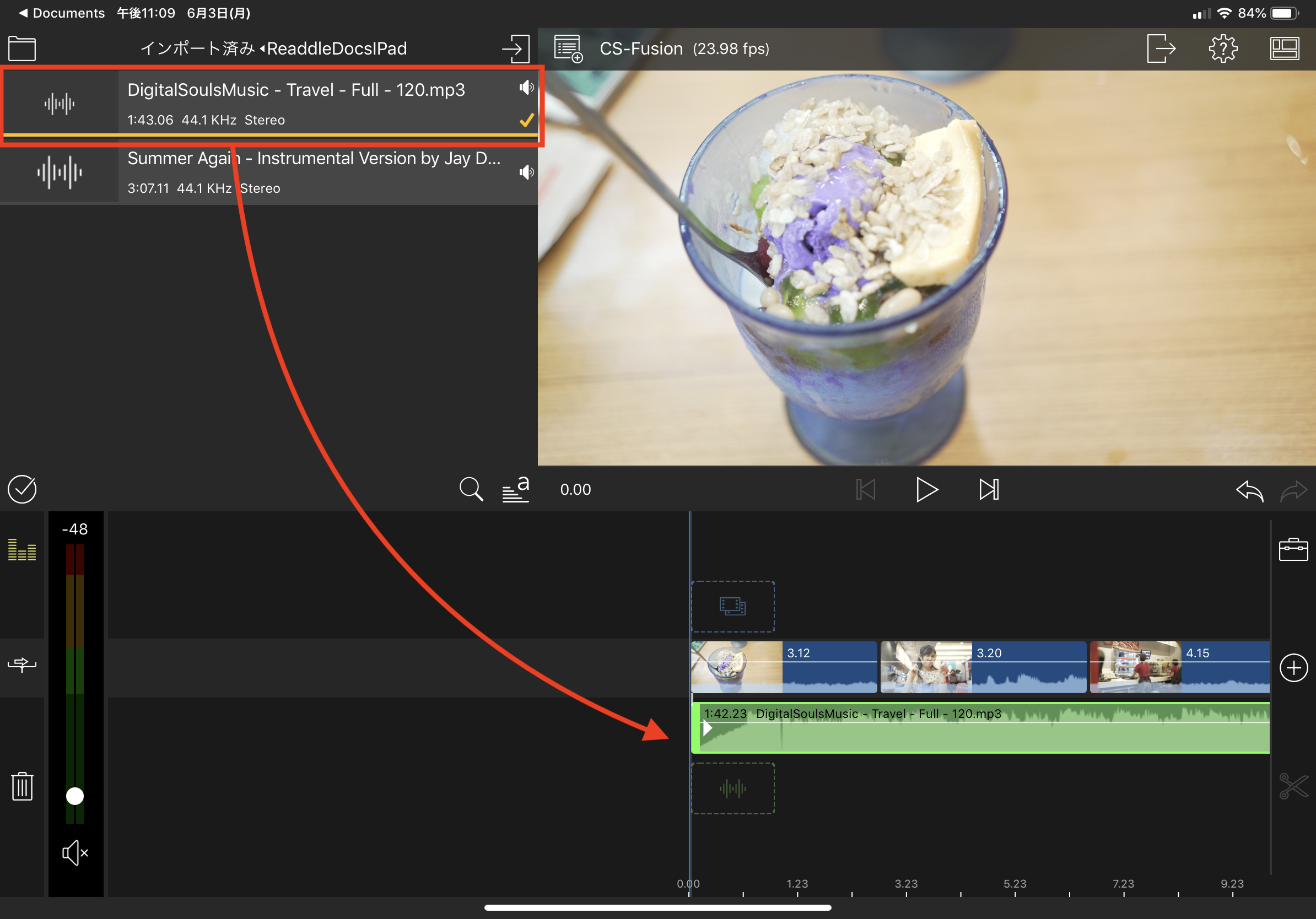Mute audio with the speaker-x icon
Viewport: 1316px width, 919px height.
point(74,853)
